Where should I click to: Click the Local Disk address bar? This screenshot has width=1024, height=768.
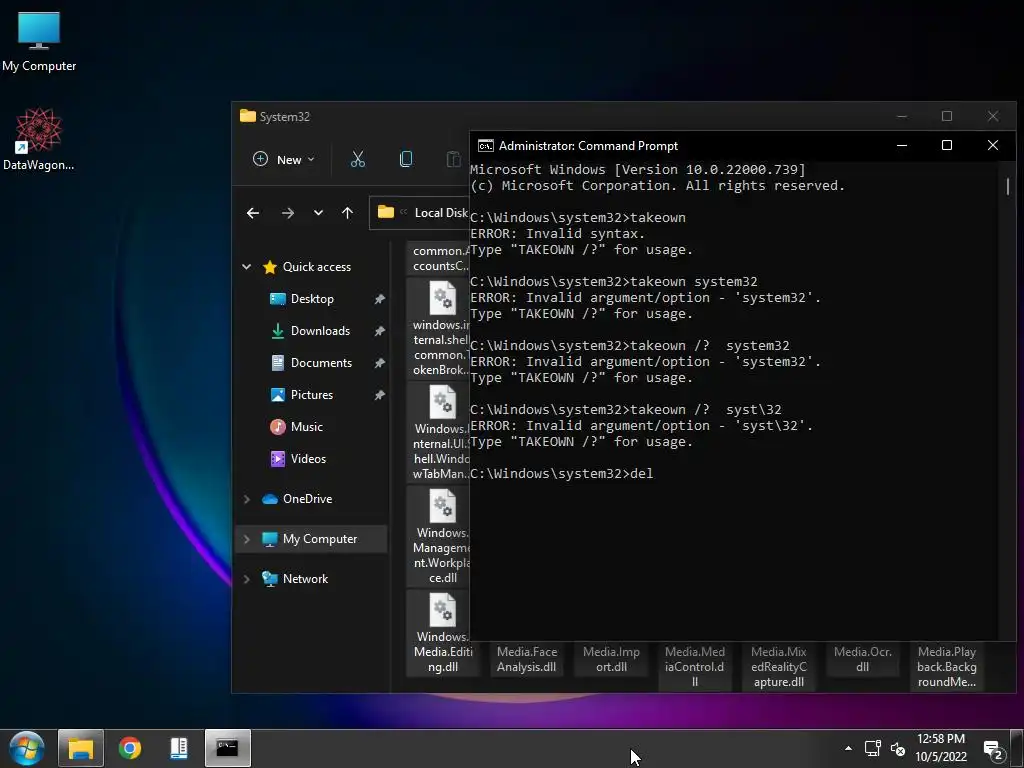pyautogui.click(x=419, y=213)
